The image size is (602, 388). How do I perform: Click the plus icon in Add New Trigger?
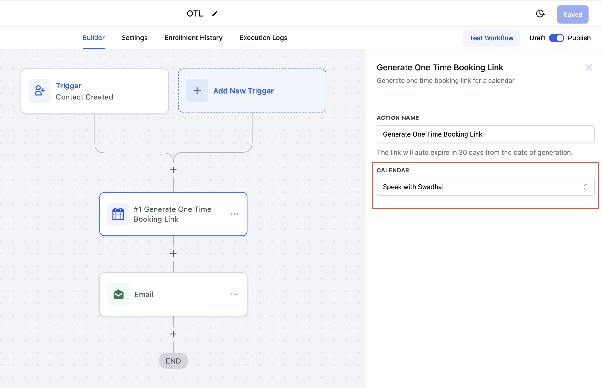pyautogui.click(x=197, y=91)
